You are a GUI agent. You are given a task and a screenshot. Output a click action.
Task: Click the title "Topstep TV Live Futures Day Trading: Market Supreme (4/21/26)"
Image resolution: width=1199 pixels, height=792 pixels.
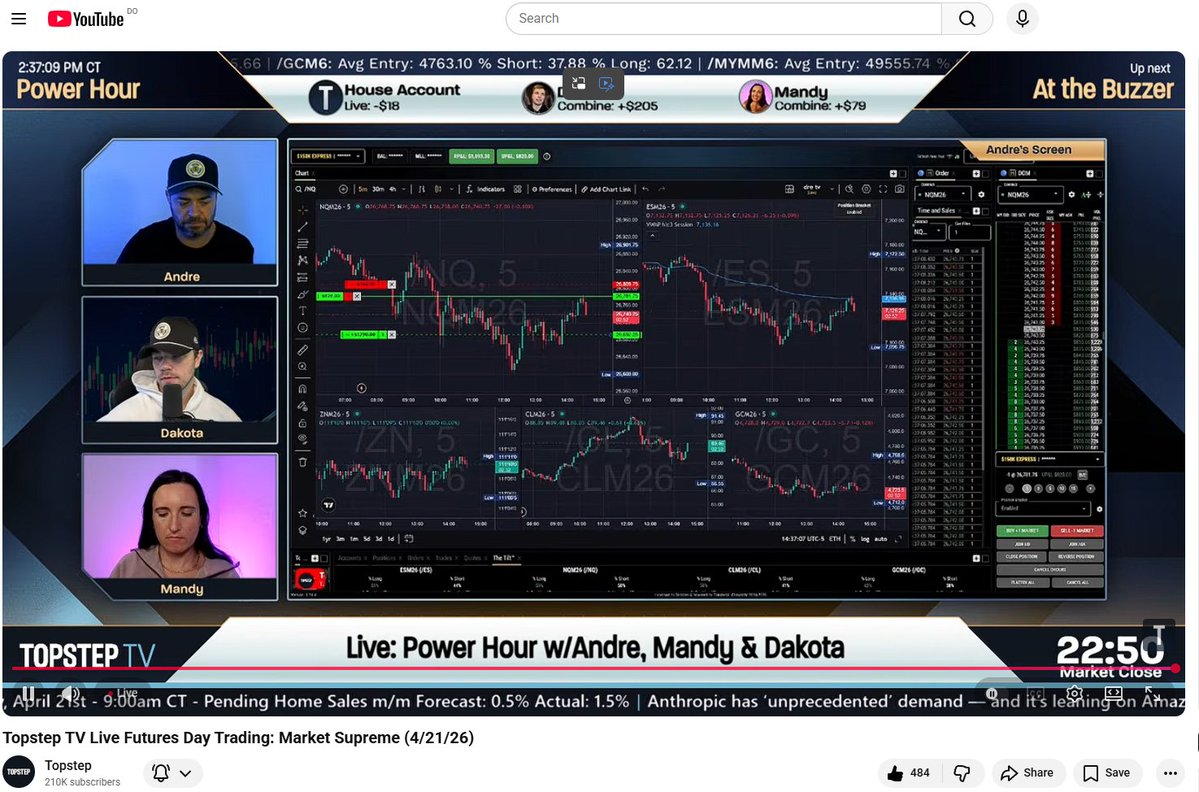[x=238, y=738]
